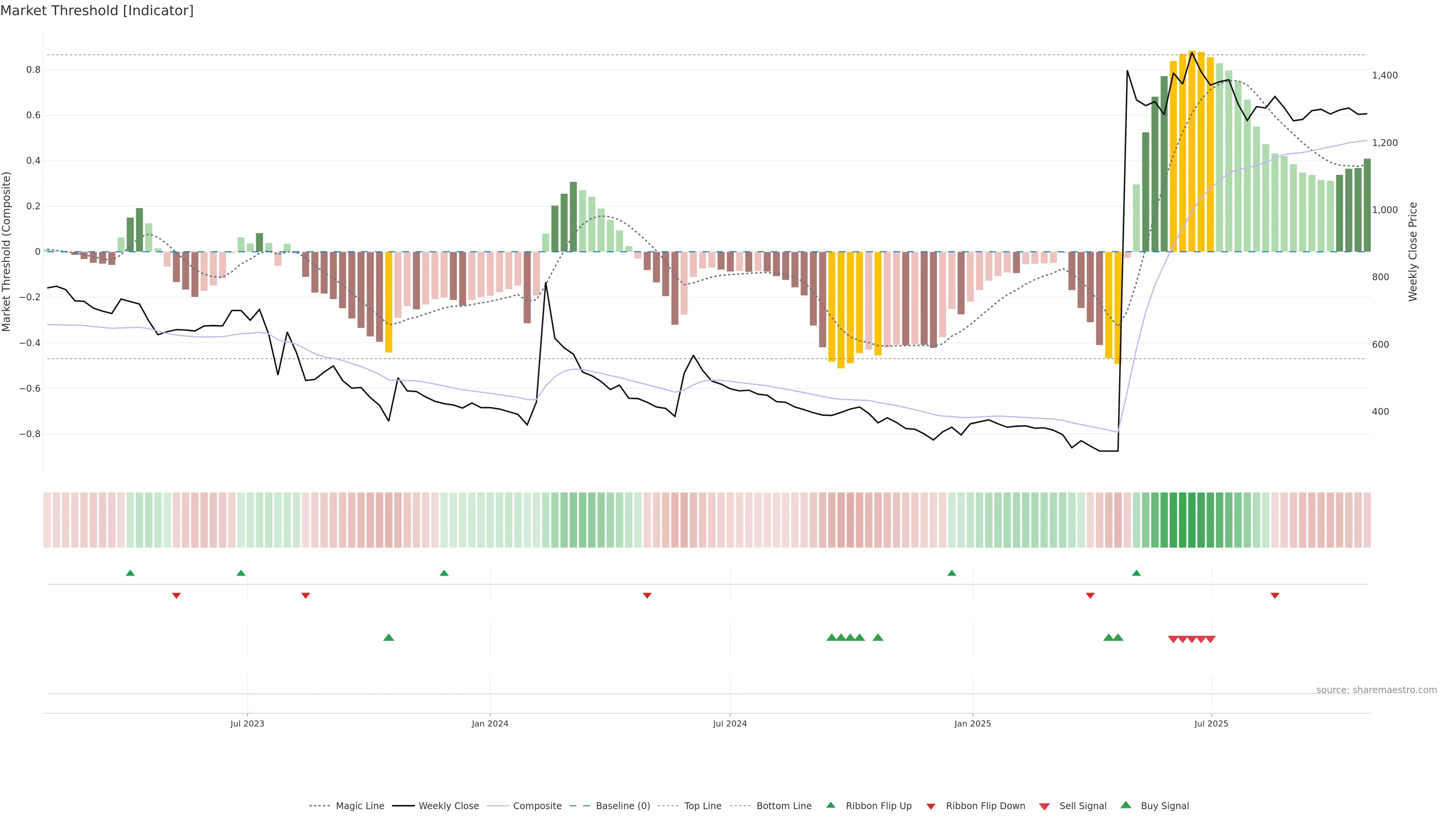
Task: Click the Jul 2025 x-axis label
Action: coord(1211,723)
